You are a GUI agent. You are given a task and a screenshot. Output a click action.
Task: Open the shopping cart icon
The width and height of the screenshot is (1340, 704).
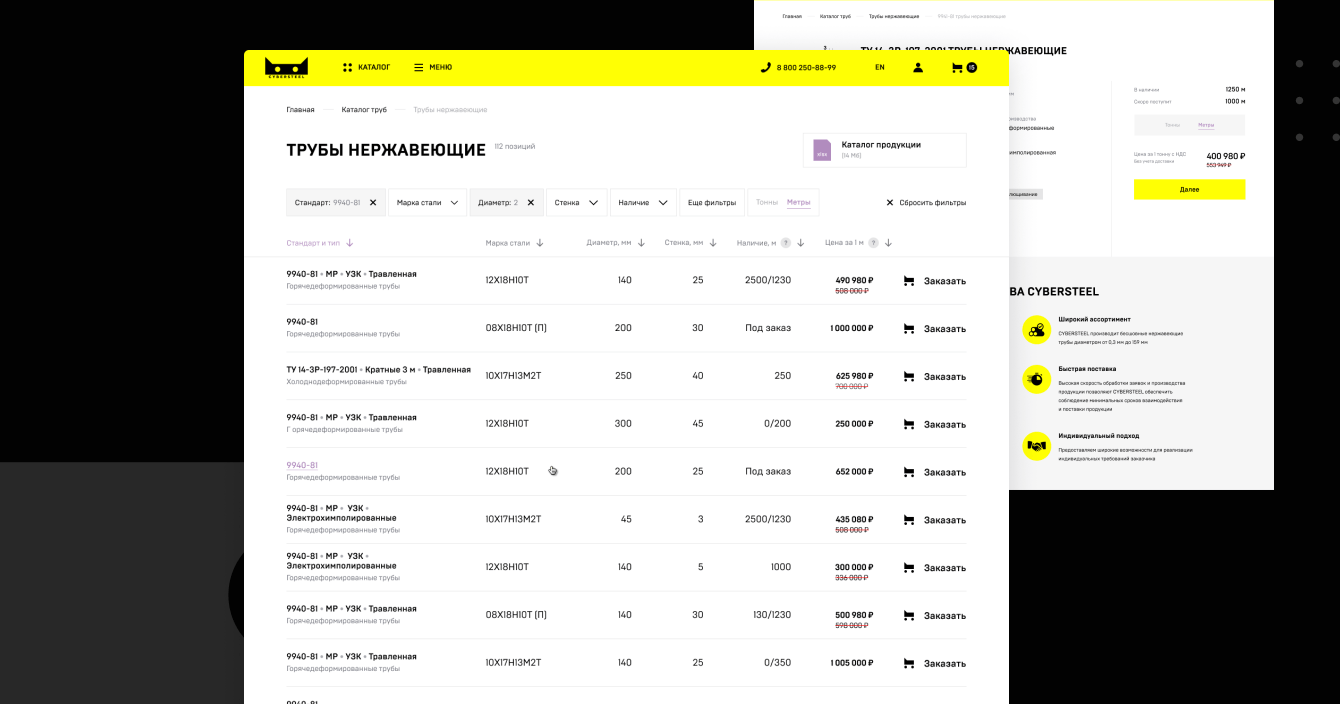[957, 67]
